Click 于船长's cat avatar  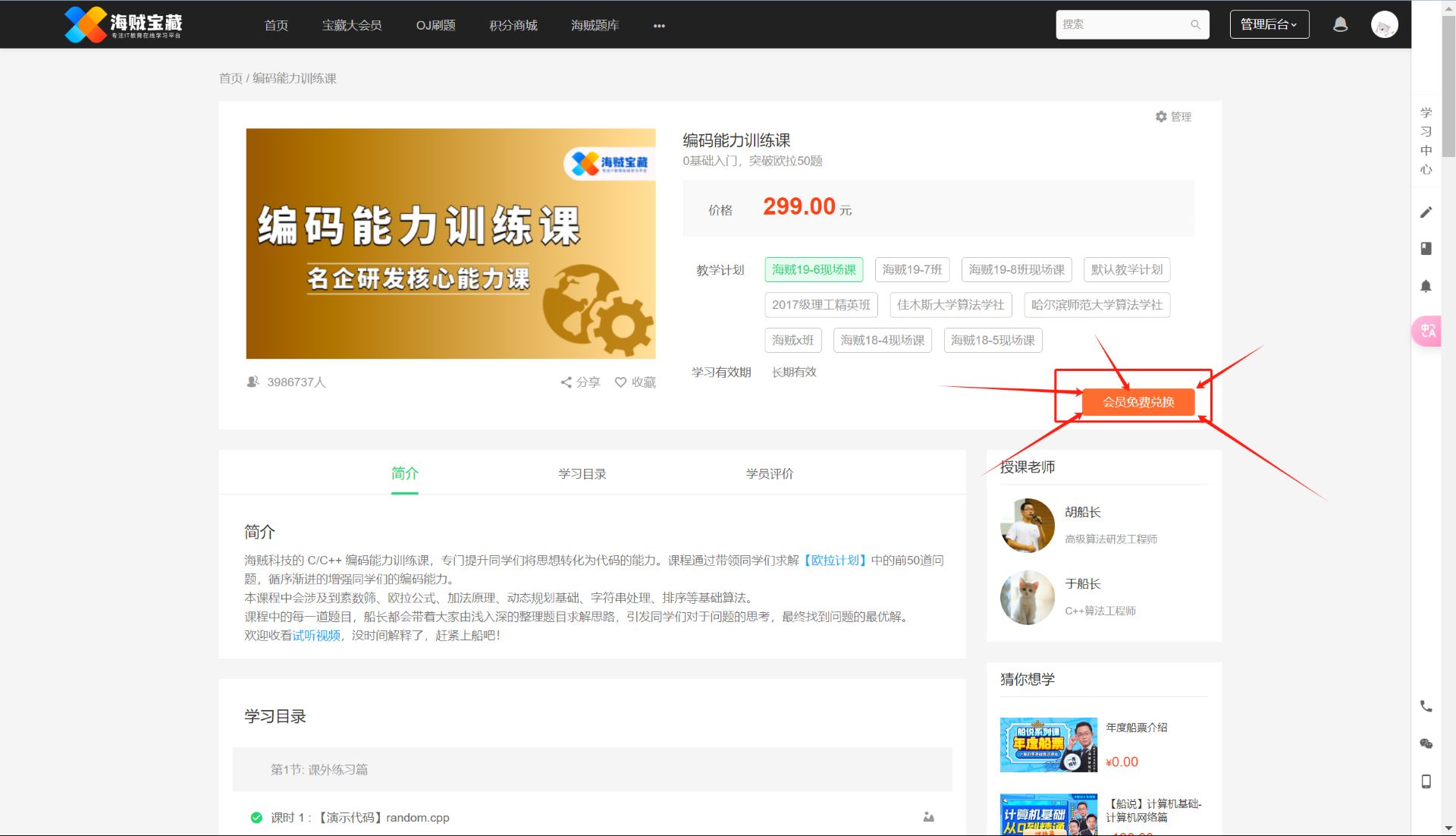pyautogui.click(x=1028, y=597)
